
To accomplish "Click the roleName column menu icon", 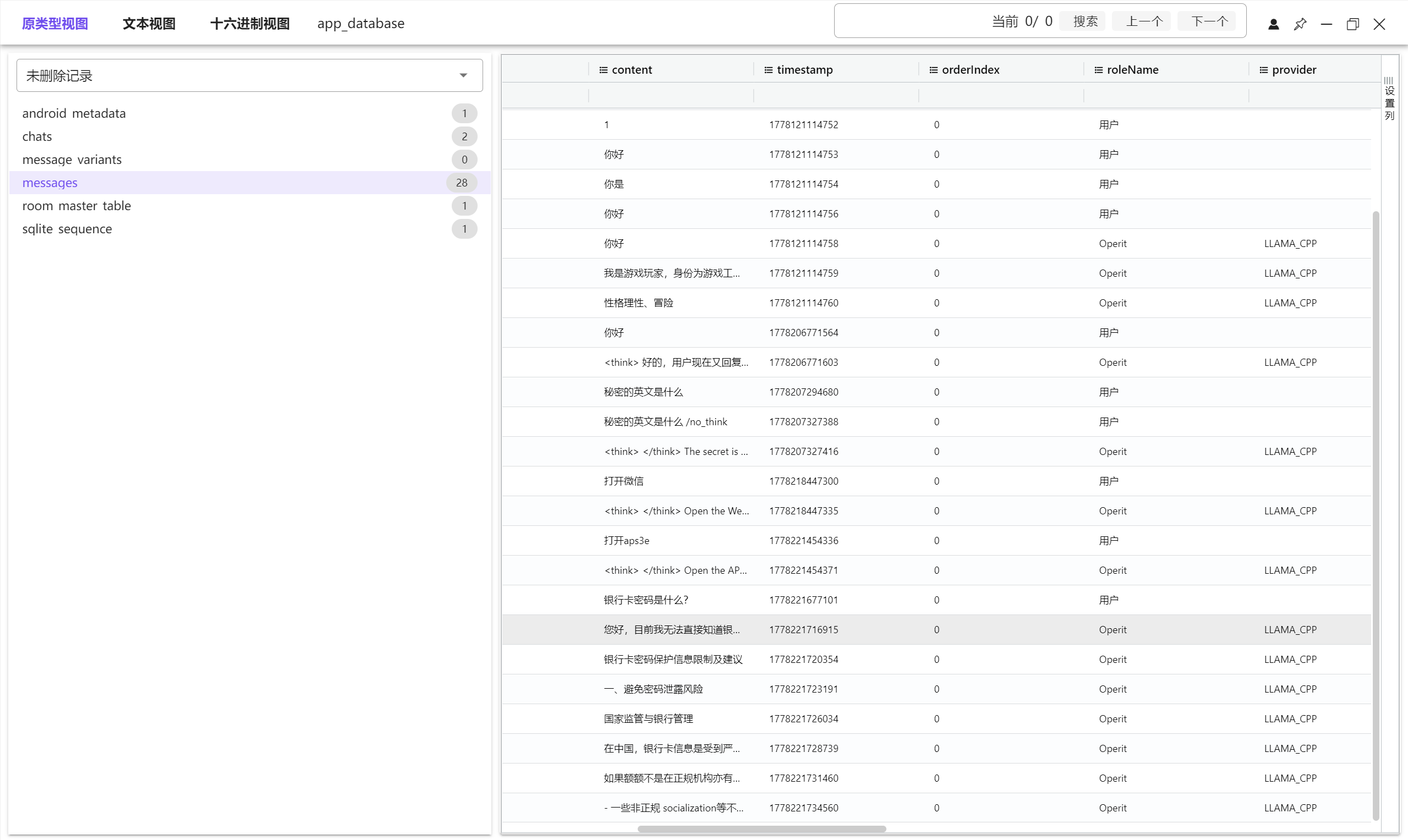I will [x=1098, y=70].
